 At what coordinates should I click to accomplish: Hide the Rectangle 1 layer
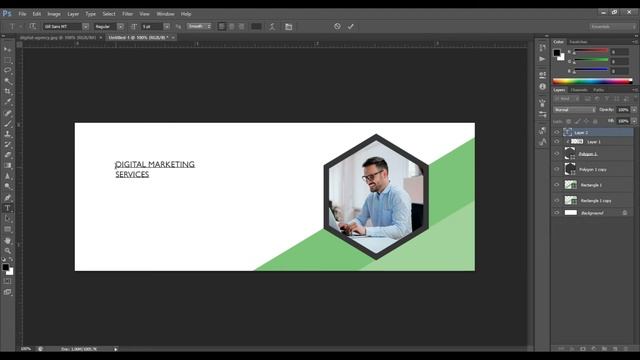pos(557,185)
